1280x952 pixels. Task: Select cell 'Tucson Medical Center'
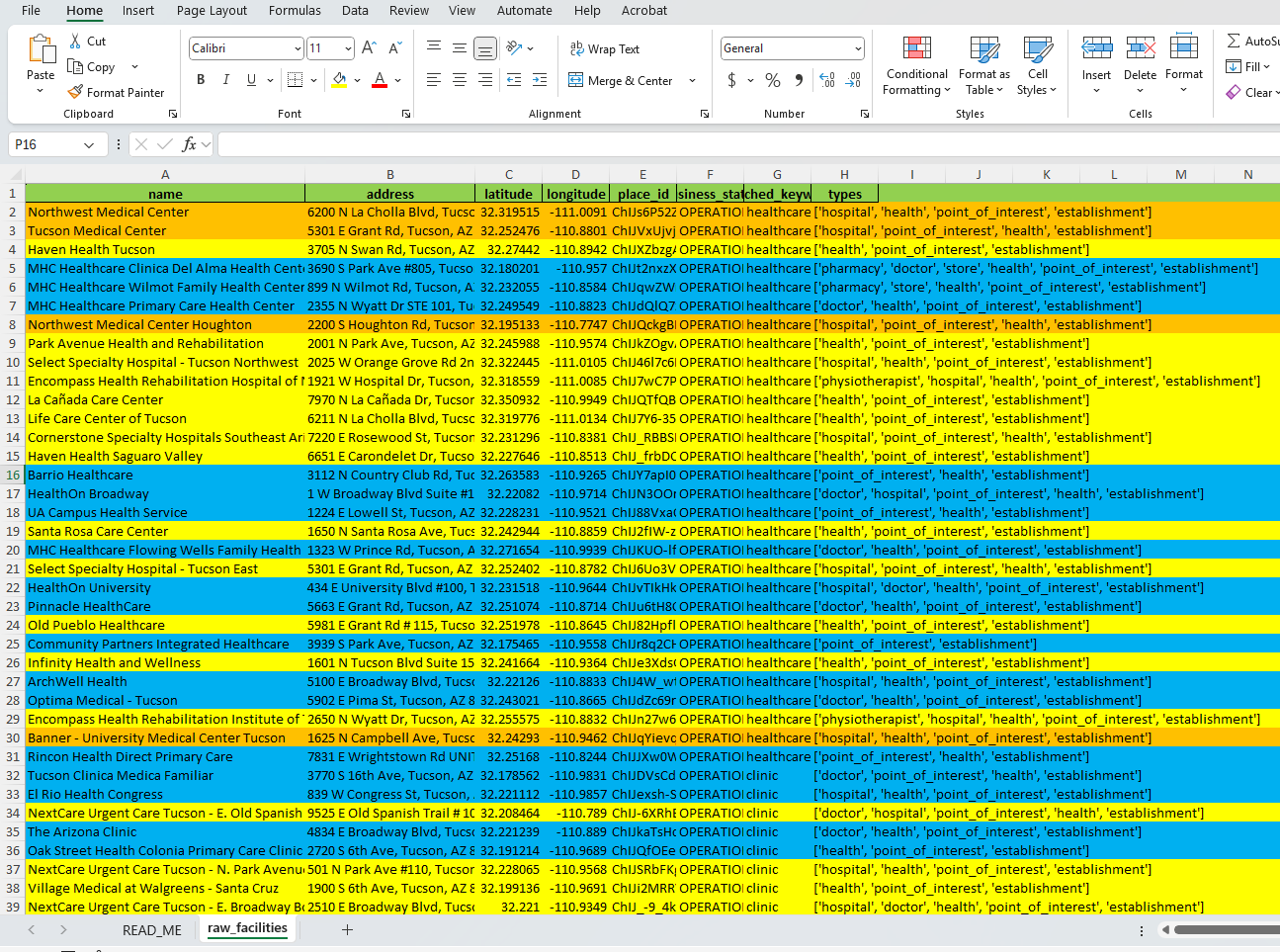click(165, 230)
